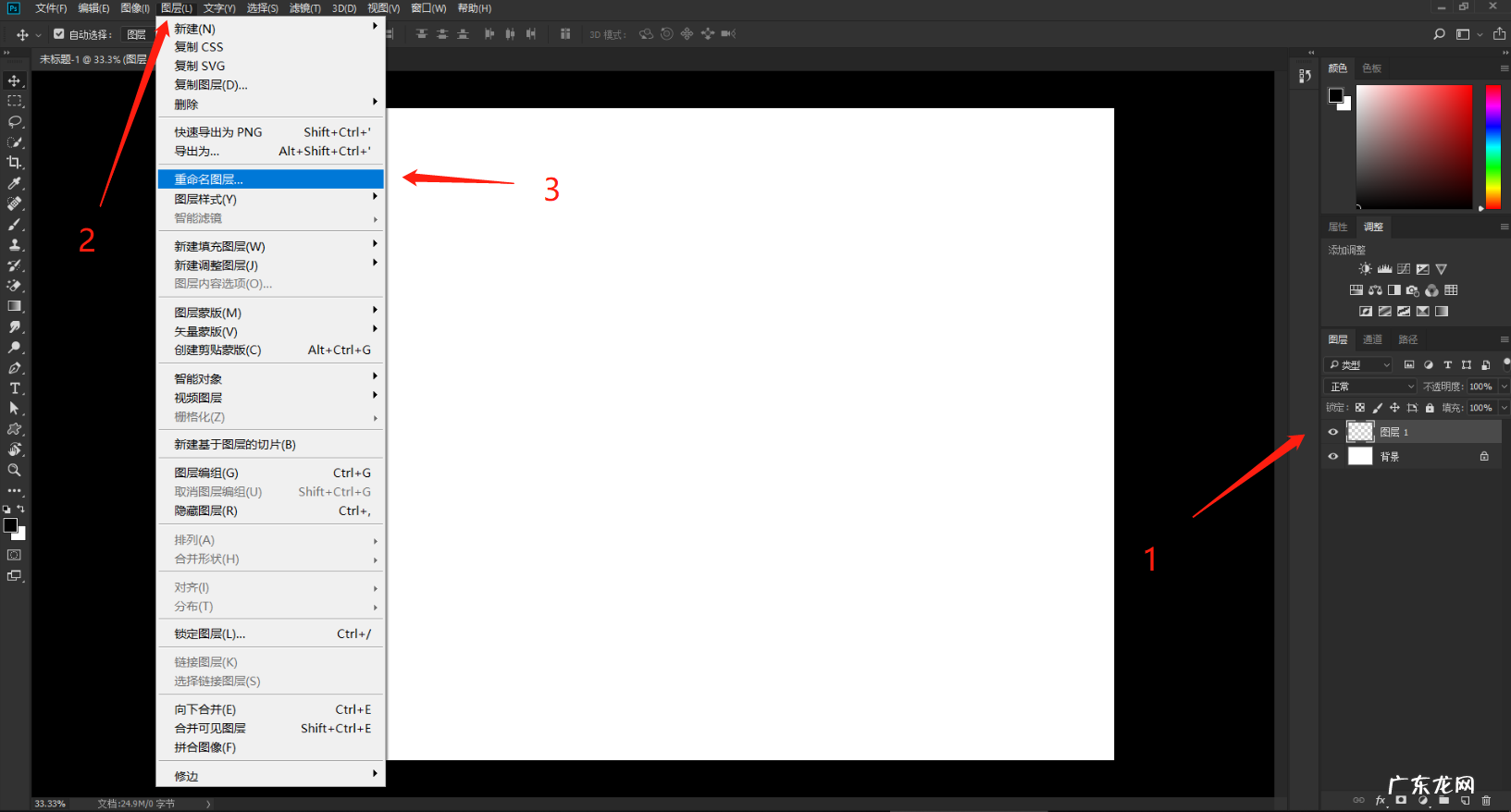Toggle the 自动选择 checkbox
This screenshot has height=812, width=1511.
coord(59,34)
